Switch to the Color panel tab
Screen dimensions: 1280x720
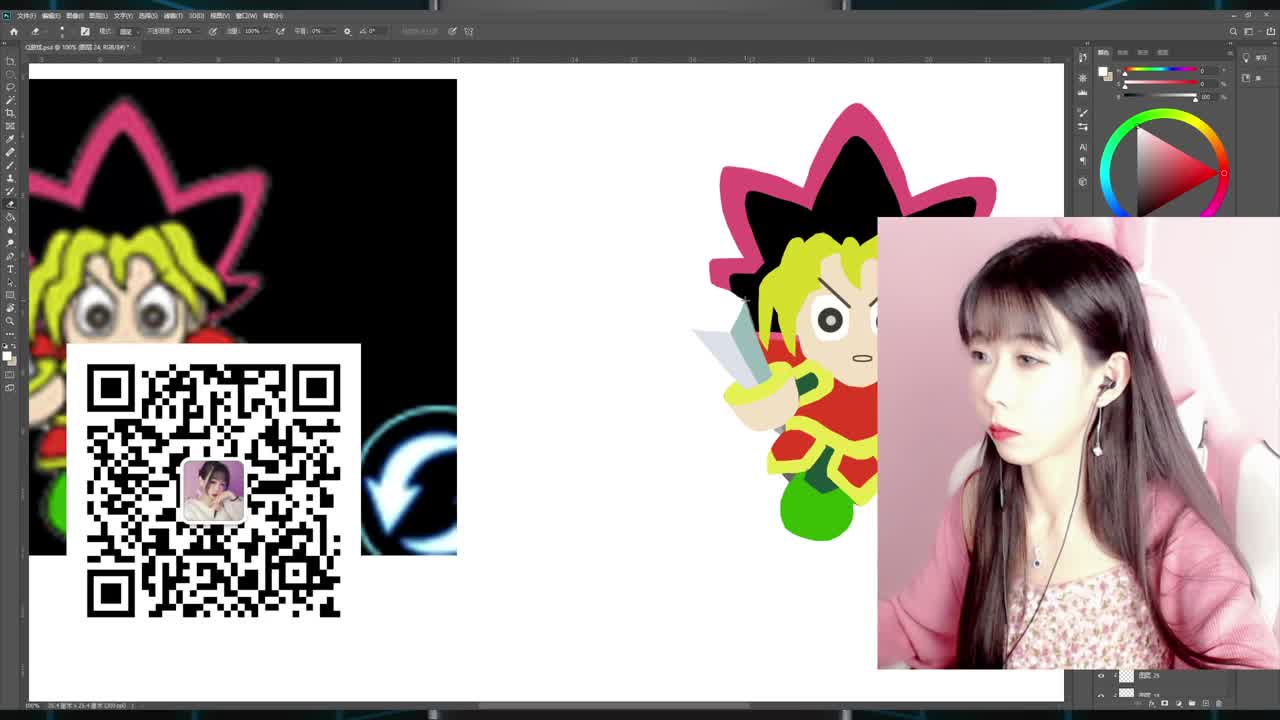coord(1104,52)
